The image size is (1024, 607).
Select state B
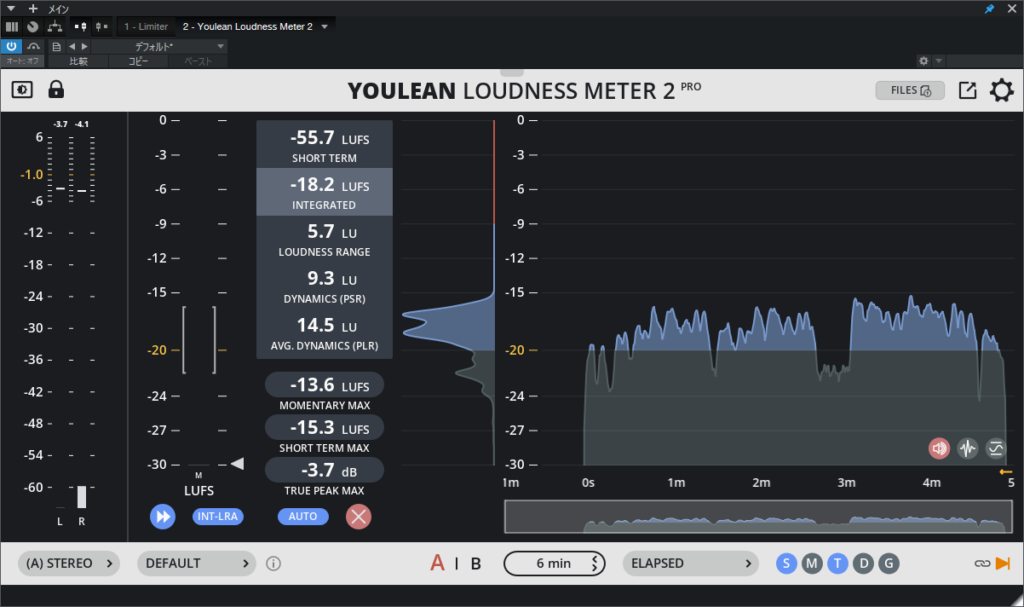tap(476, 563)
